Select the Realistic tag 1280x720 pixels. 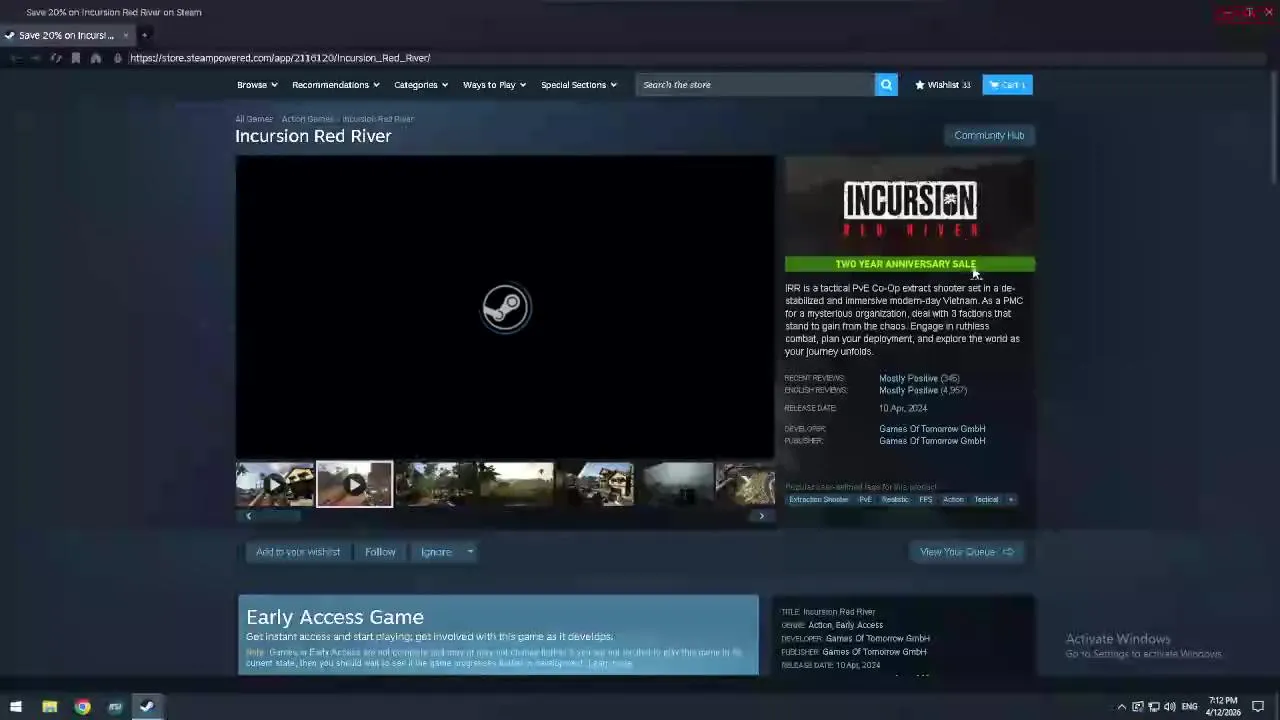coord(895,499)
